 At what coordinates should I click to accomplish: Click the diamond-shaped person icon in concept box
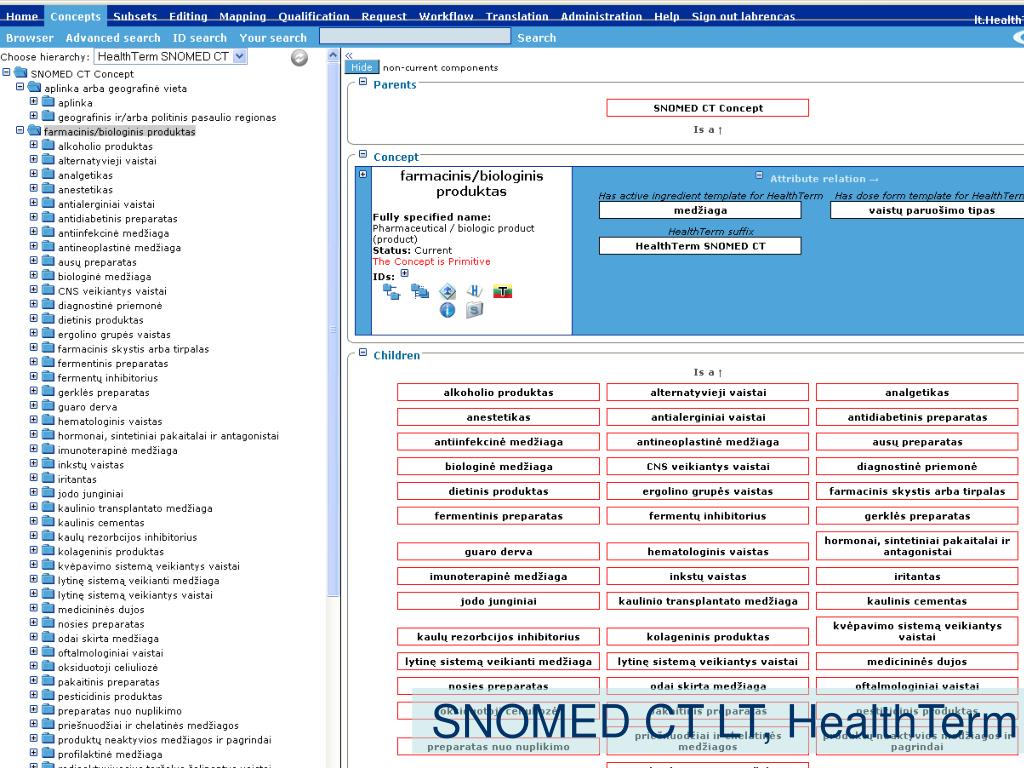[447, 291]
